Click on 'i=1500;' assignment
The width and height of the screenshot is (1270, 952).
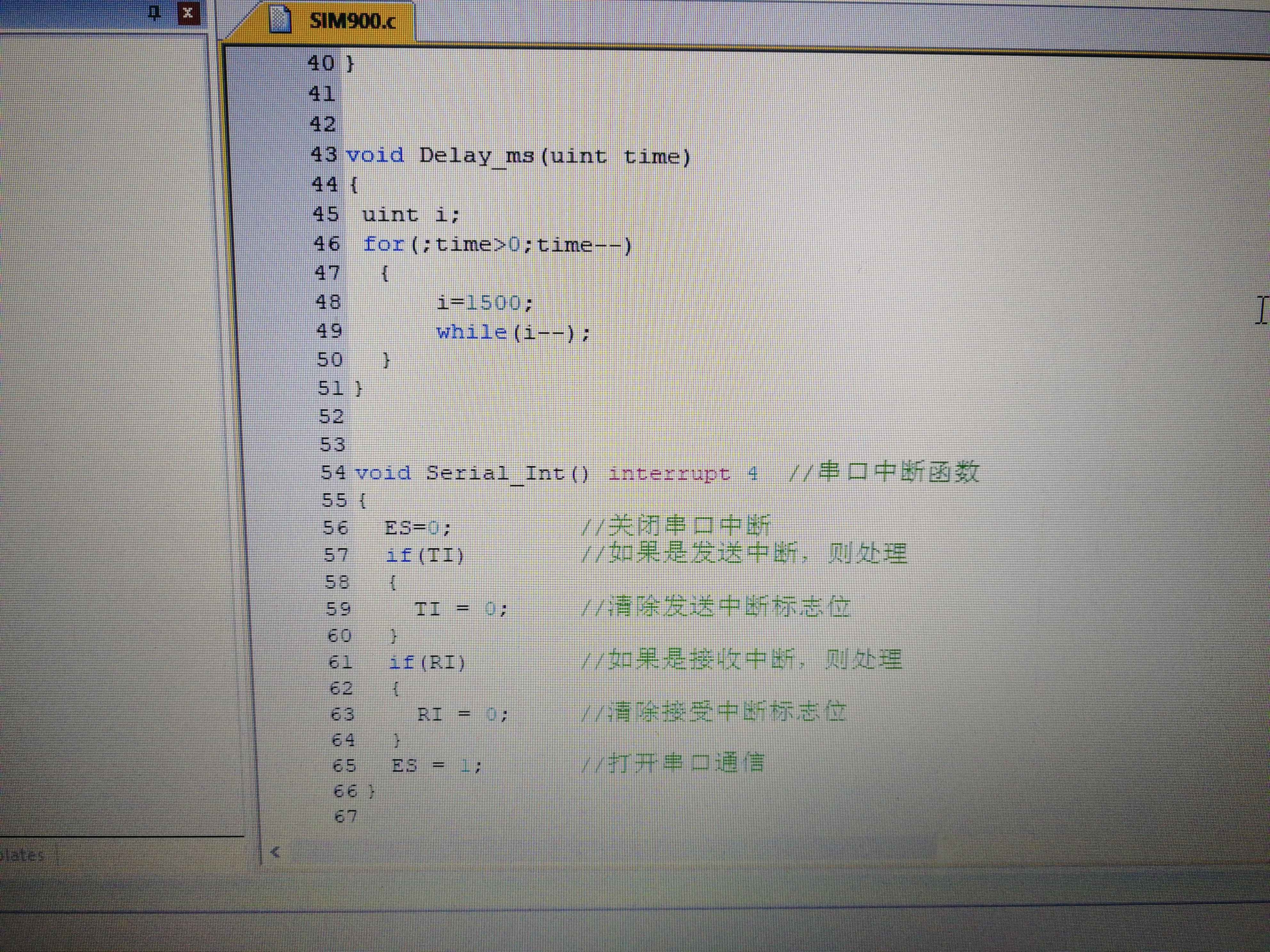tap(485, 302)
